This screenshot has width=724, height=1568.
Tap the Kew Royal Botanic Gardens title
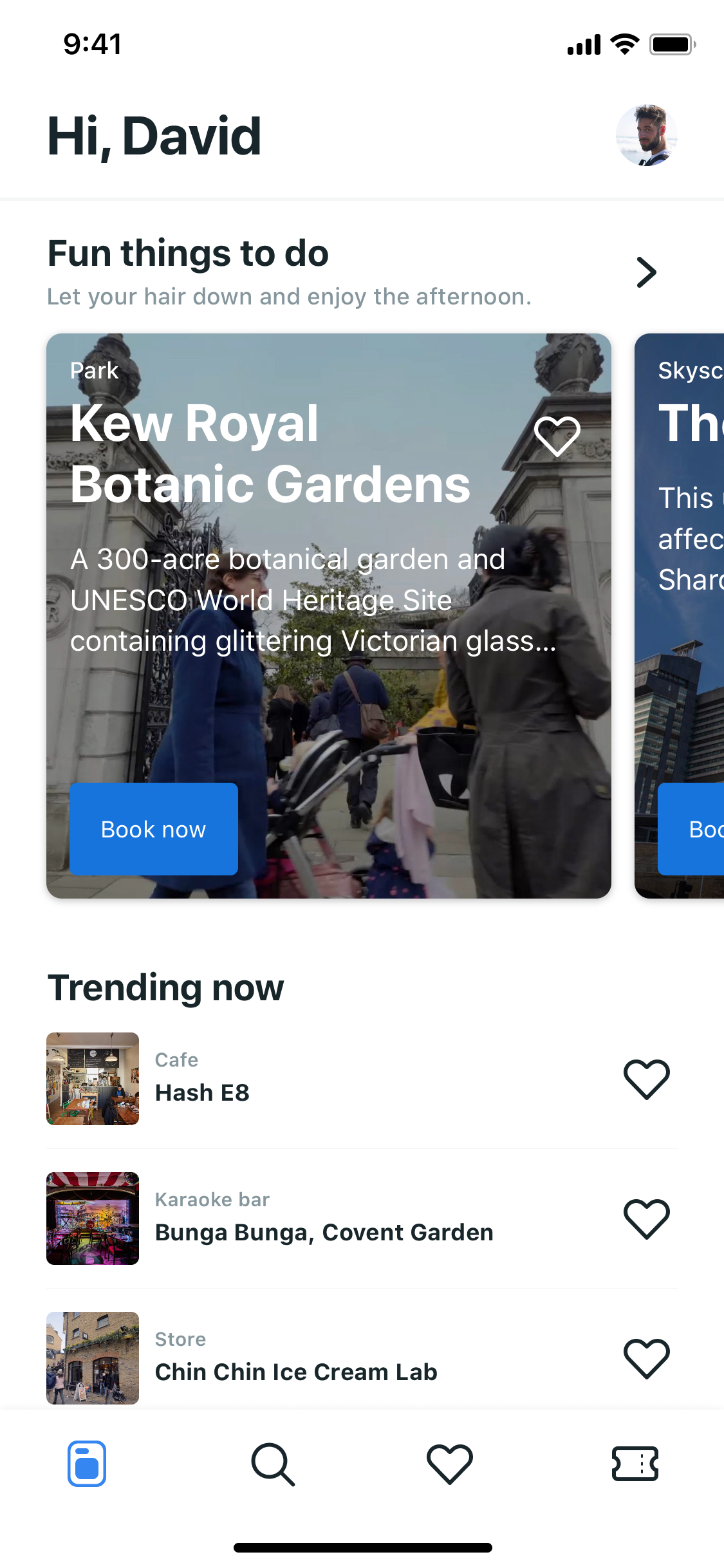270,453
